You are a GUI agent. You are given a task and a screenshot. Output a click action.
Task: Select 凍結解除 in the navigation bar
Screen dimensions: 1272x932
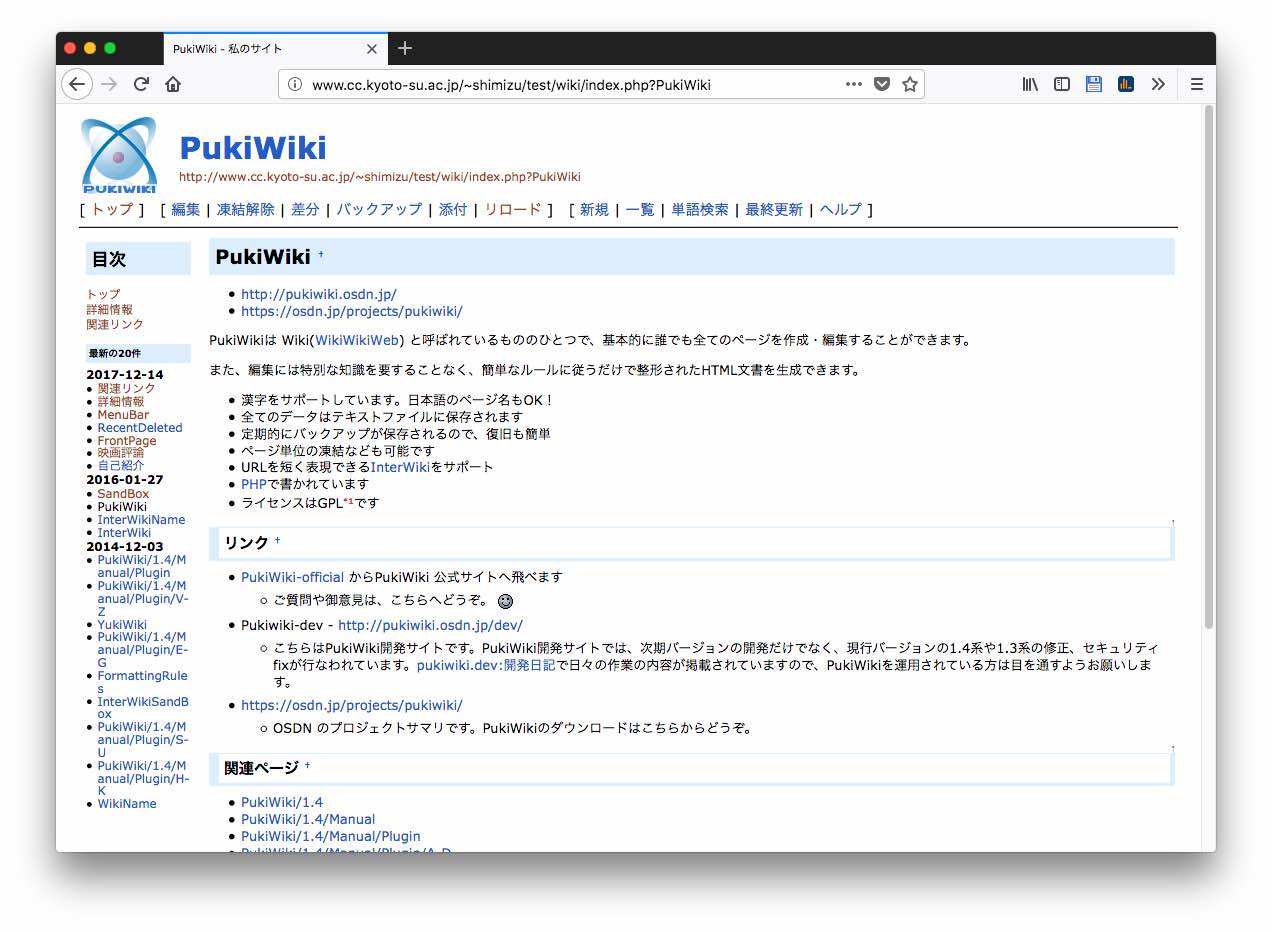[245, 209]
